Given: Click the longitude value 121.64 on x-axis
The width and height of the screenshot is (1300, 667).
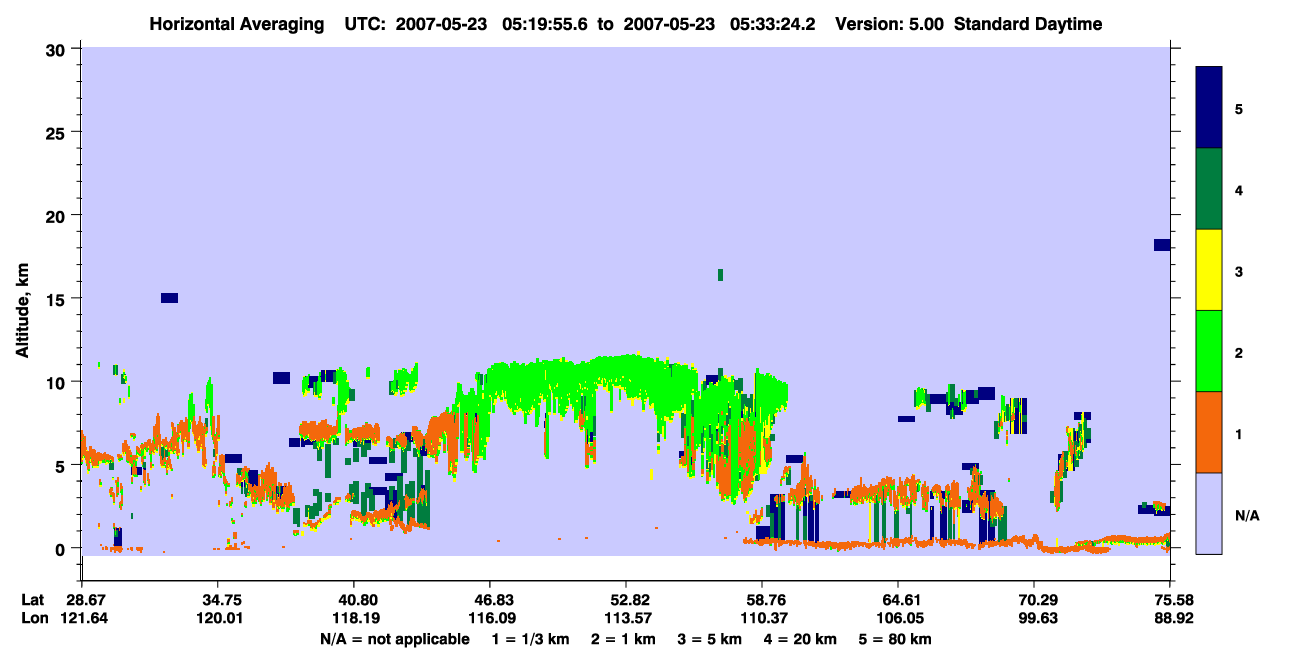Looking at the screenshot, I should tap(81, 618).
